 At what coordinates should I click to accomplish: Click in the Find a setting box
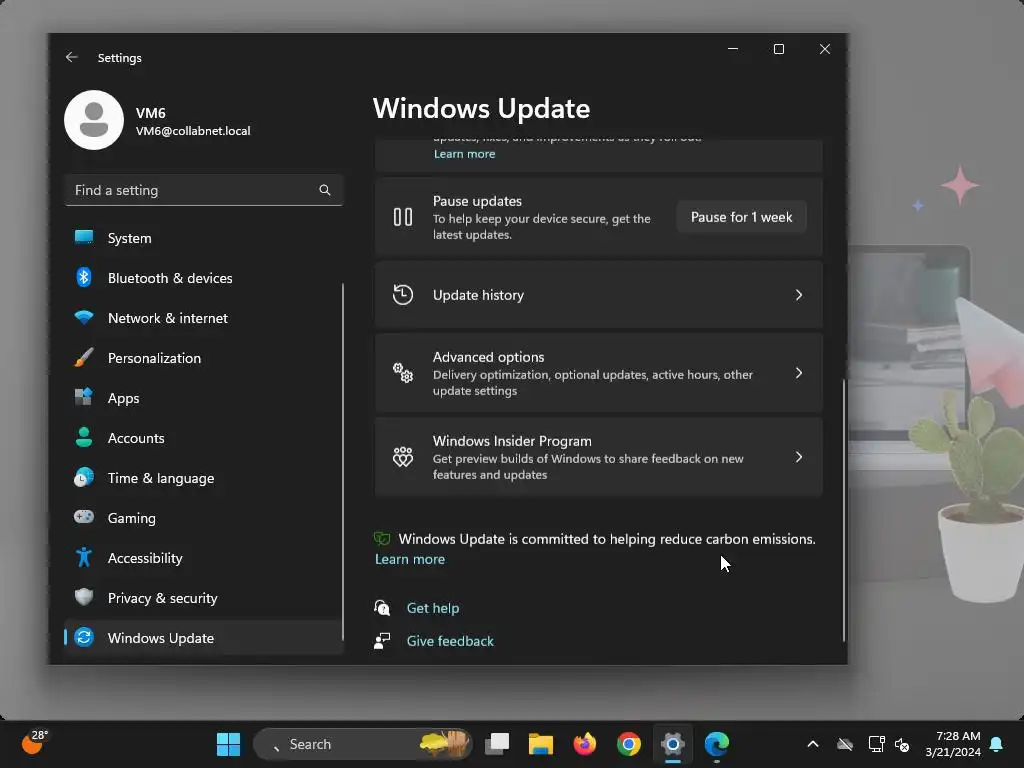click(203, 190)
